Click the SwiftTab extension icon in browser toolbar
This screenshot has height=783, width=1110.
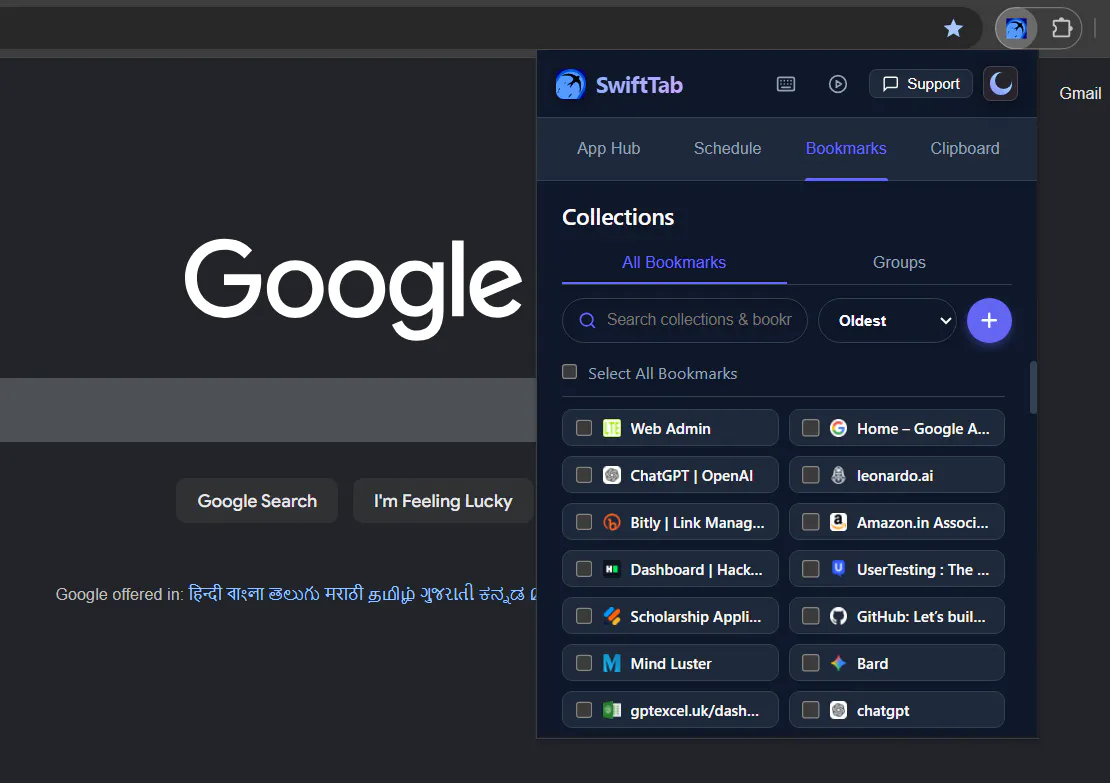click(x=1016, y=28)
